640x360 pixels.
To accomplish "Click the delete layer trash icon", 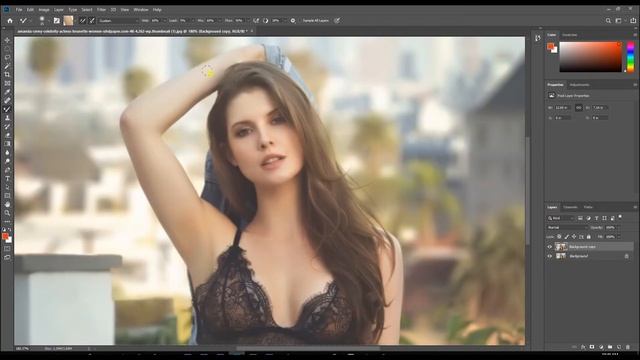I will click(628, 347).
